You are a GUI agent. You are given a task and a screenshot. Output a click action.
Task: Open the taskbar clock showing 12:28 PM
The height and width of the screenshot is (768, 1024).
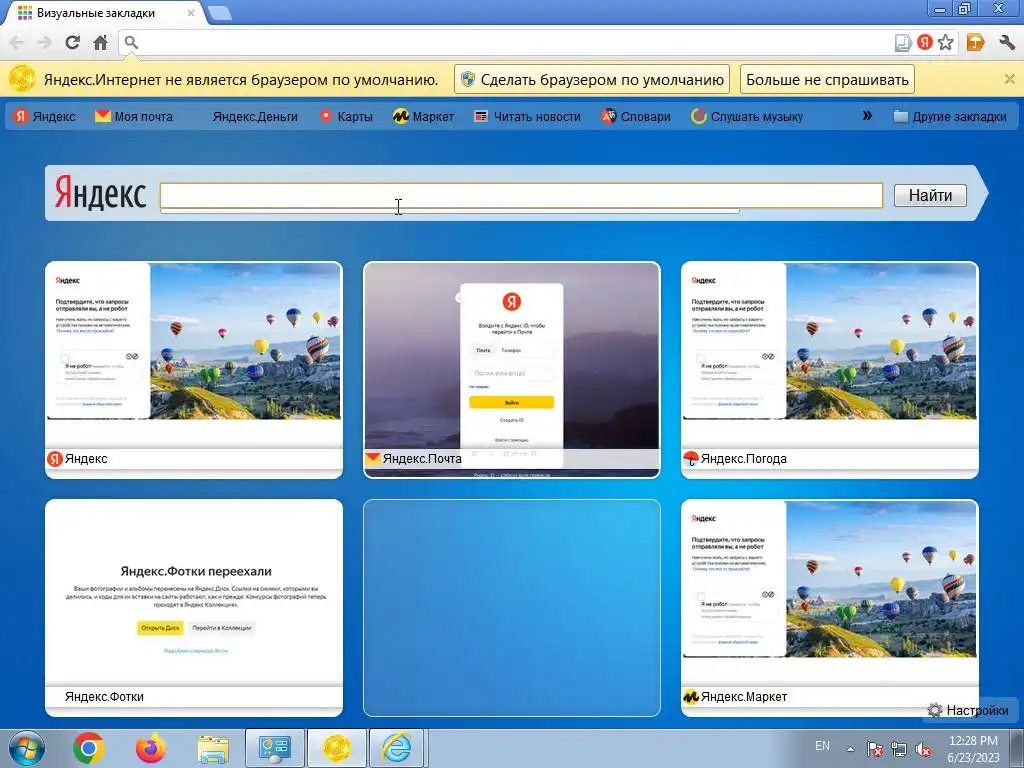pos(974,749)
